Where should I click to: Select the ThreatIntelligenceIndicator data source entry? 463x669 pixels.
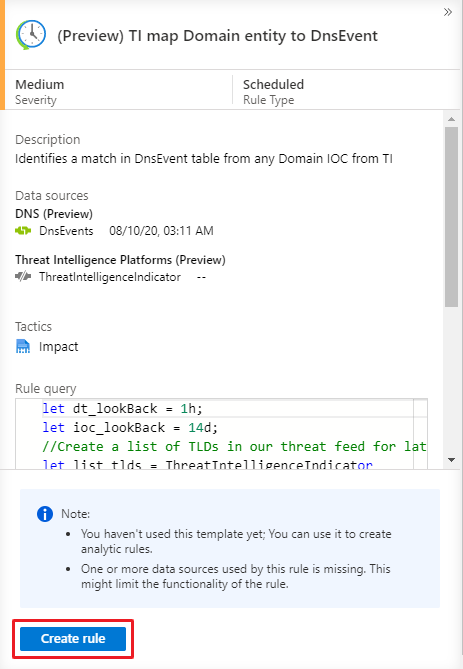[110, 277]
